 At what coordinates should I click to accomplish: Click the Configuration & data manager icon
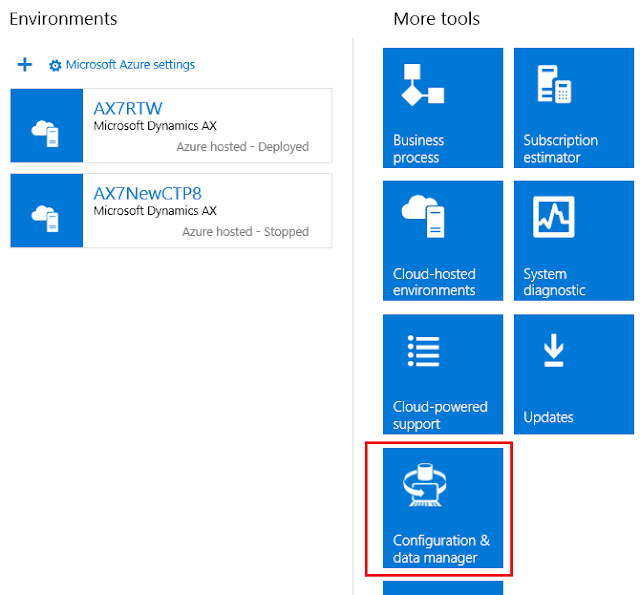tap(424, 485)
